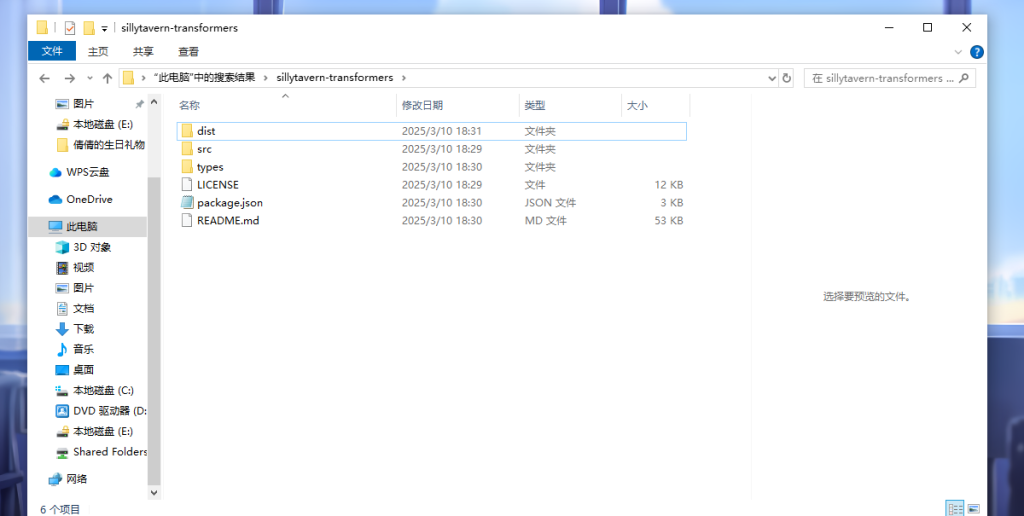Viewport: 1024px width, 516px height.
Task: Open the Quick Access Toolbar customize dropdown
Action: (105, 28)
